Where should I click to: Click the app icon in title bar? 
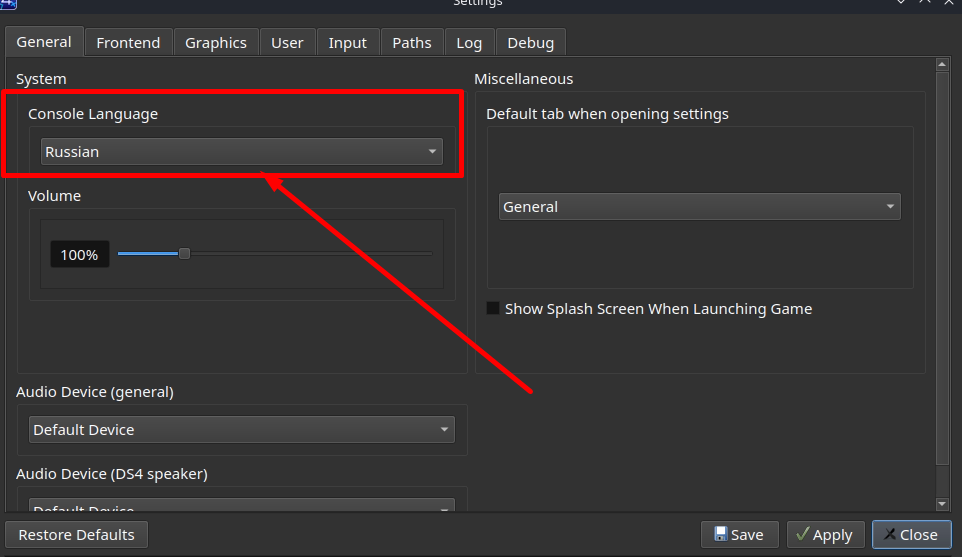(x=8, y=3)
